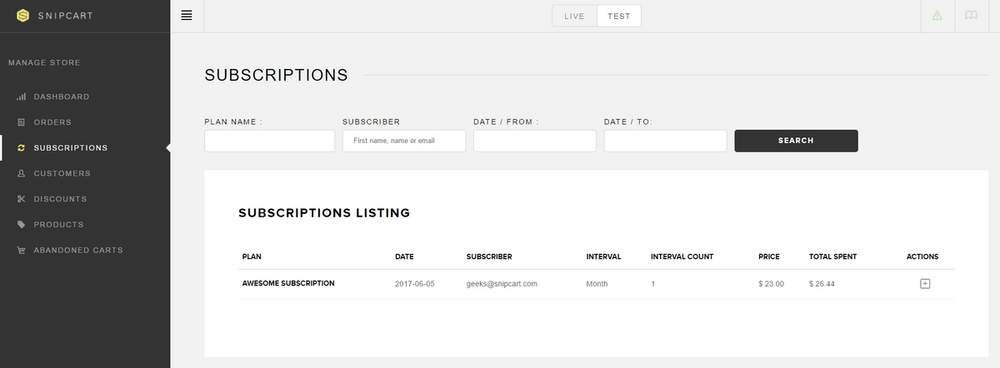The width and height of the screenshot is (1000, 368).
Task: Navigate to Discounts section
Action: click(60, 199)
